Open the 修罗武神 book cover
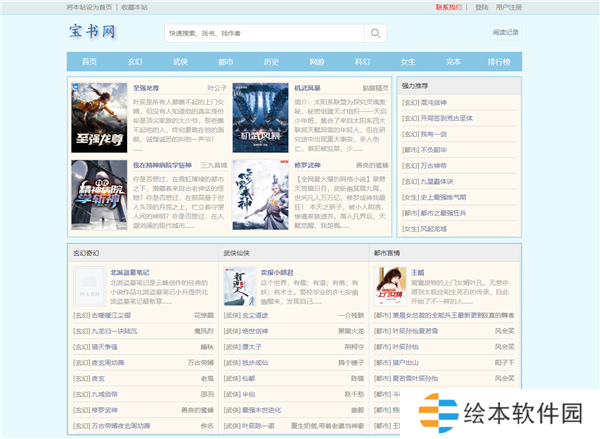 click(260, 196)
